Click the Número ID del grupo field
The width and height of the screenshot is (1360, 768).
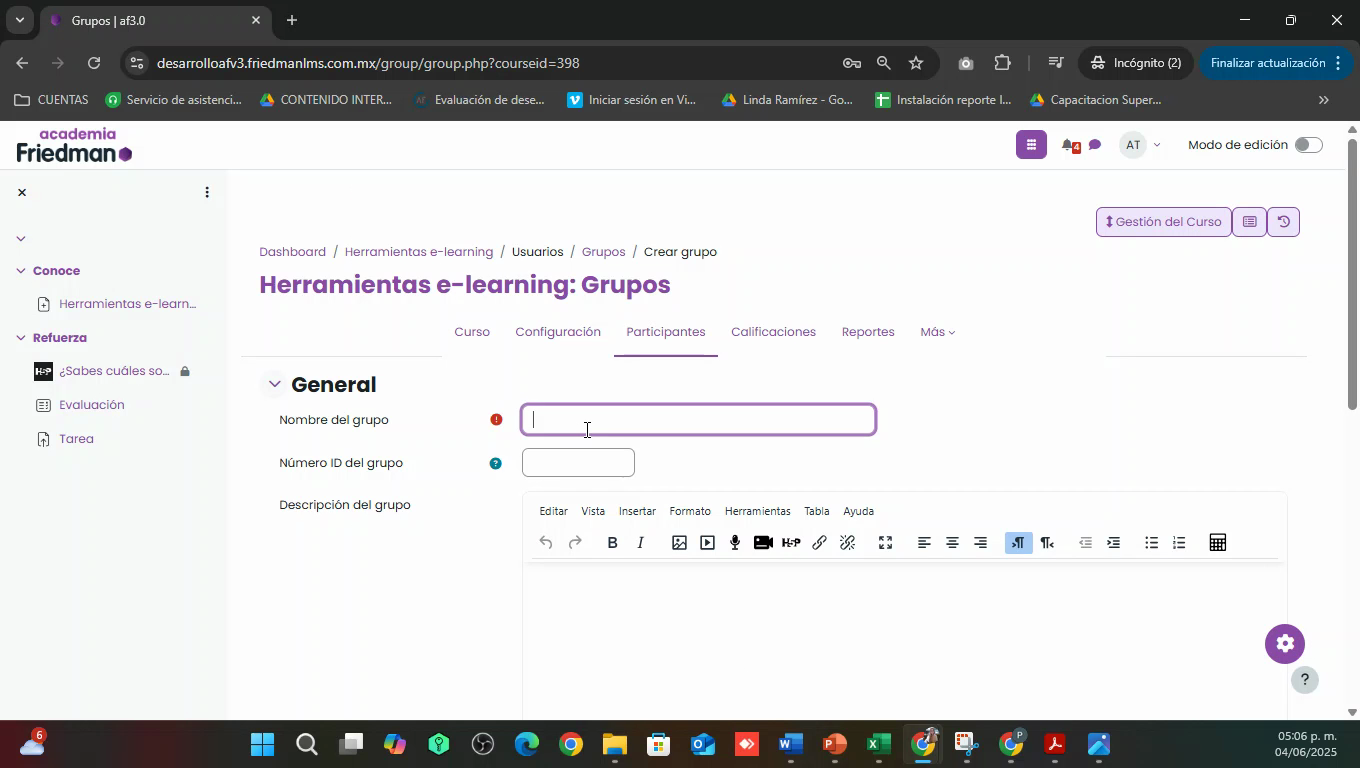coord(578,463)
